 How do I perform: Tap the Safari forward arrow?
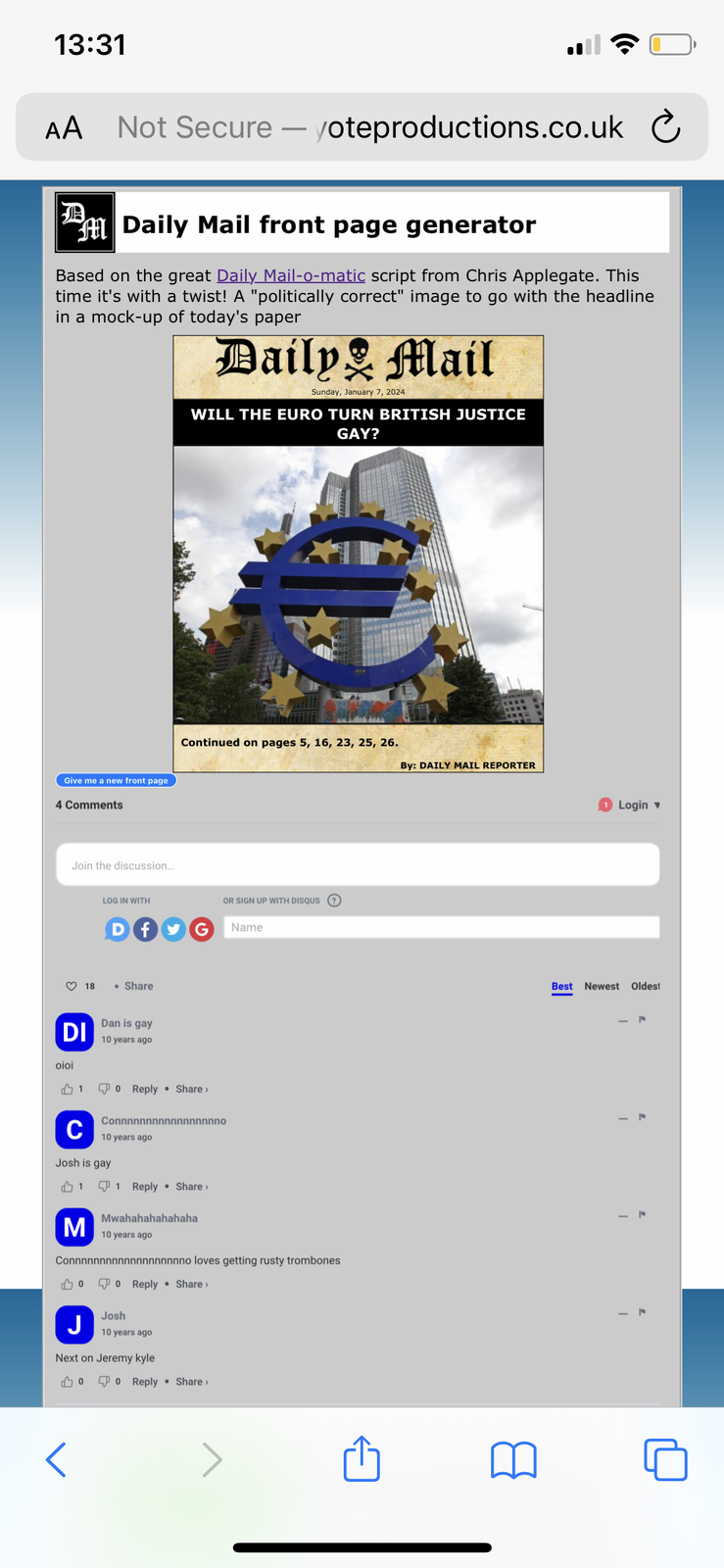click(x=212, y=1459)
